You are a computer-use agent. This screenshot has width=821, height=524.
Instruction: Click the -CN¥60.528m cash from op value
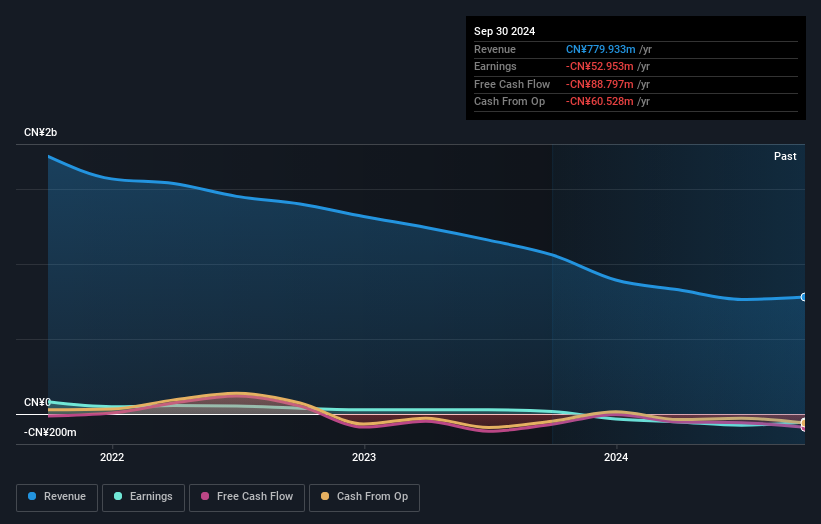(600, 102)
